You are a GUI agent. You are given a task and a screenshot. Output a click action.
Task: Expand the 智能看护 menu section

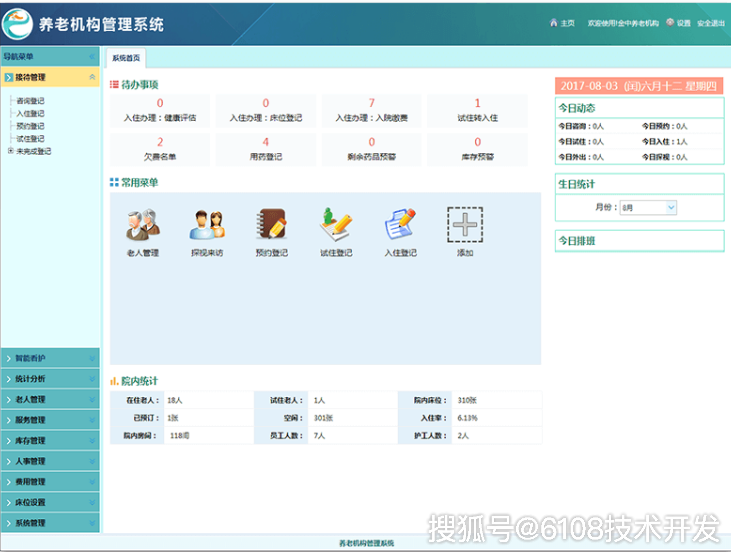coord(50,358)
